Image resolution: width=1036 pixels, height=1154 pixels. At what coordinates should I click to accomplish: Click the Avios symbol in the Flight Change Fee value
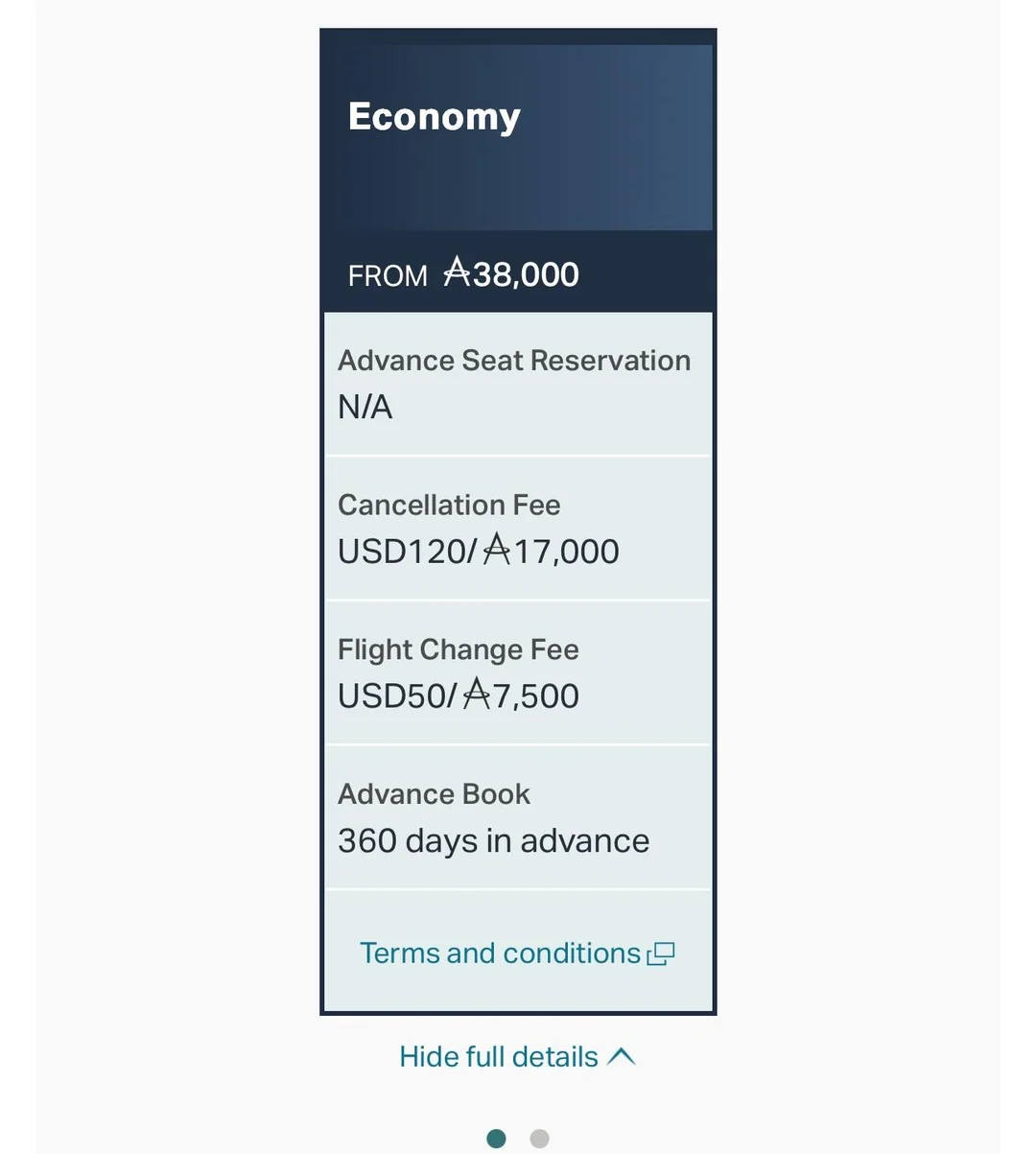[477, 695]
